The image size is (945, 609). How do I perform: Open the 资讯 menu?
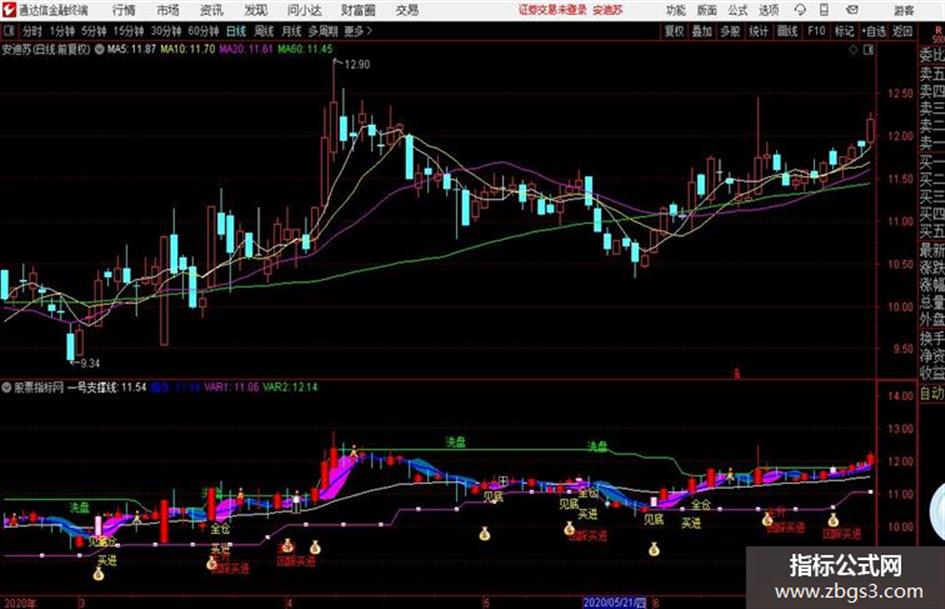pos(211,10)
